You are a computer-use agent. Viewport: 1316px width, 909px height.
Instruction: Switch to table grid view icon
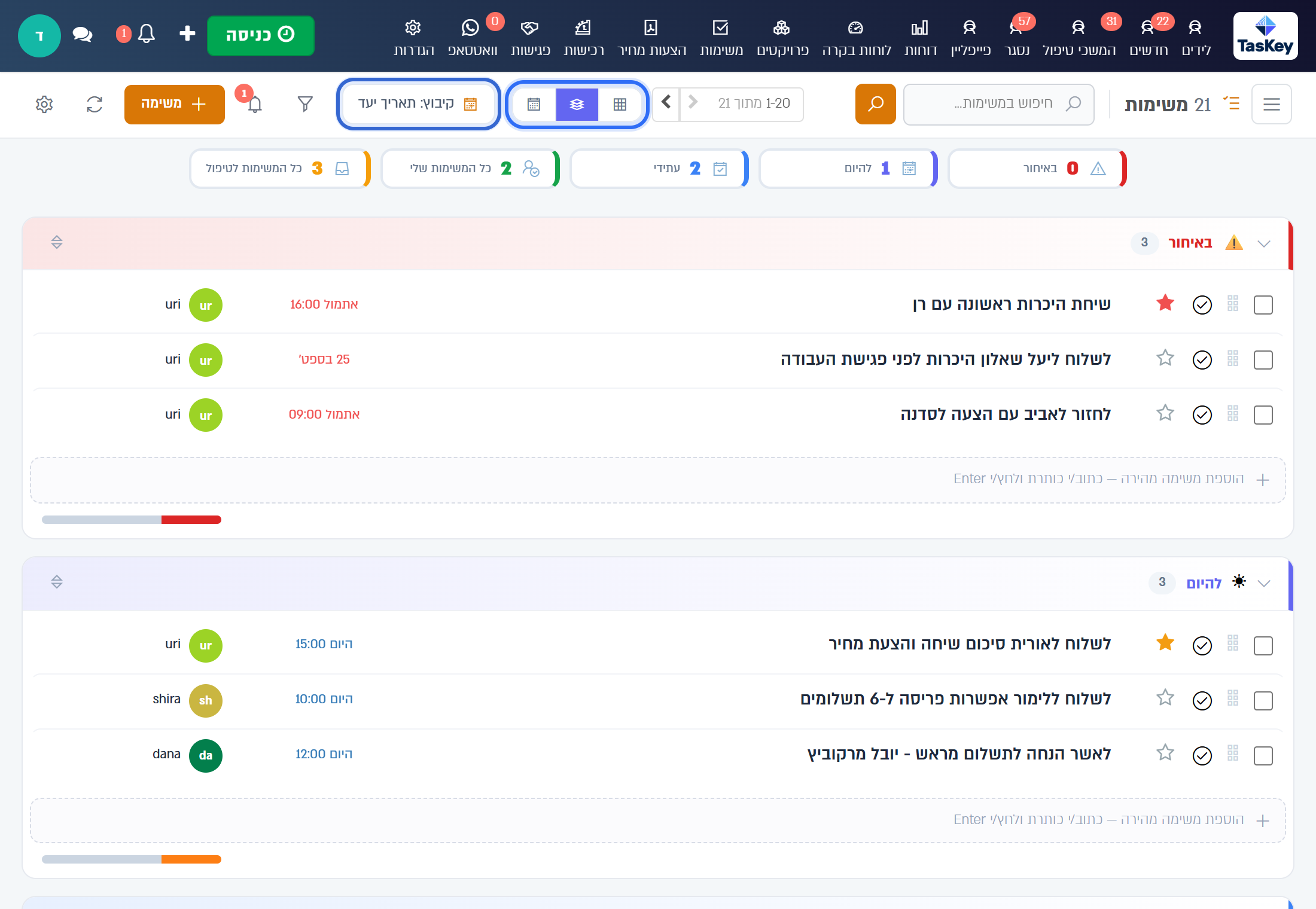(x=620, y=104)
